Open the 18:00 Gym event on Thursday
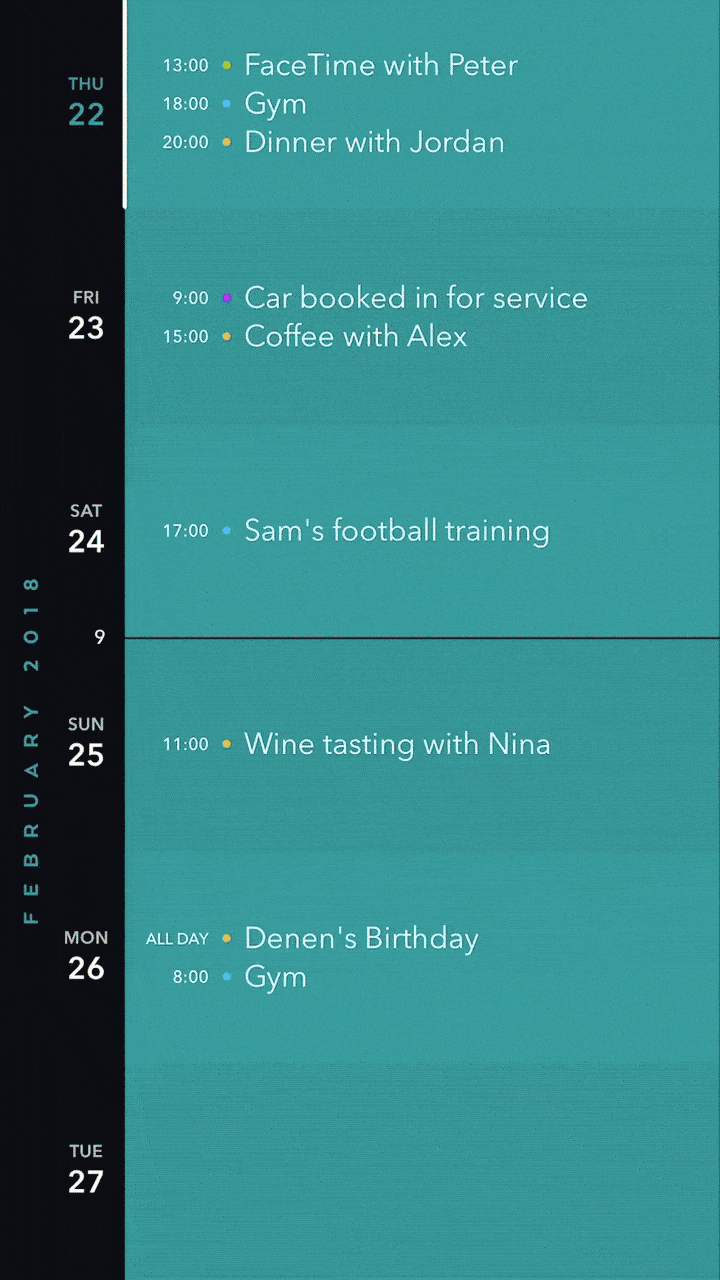Viewport: 720px width, 1280px height. 275,104
